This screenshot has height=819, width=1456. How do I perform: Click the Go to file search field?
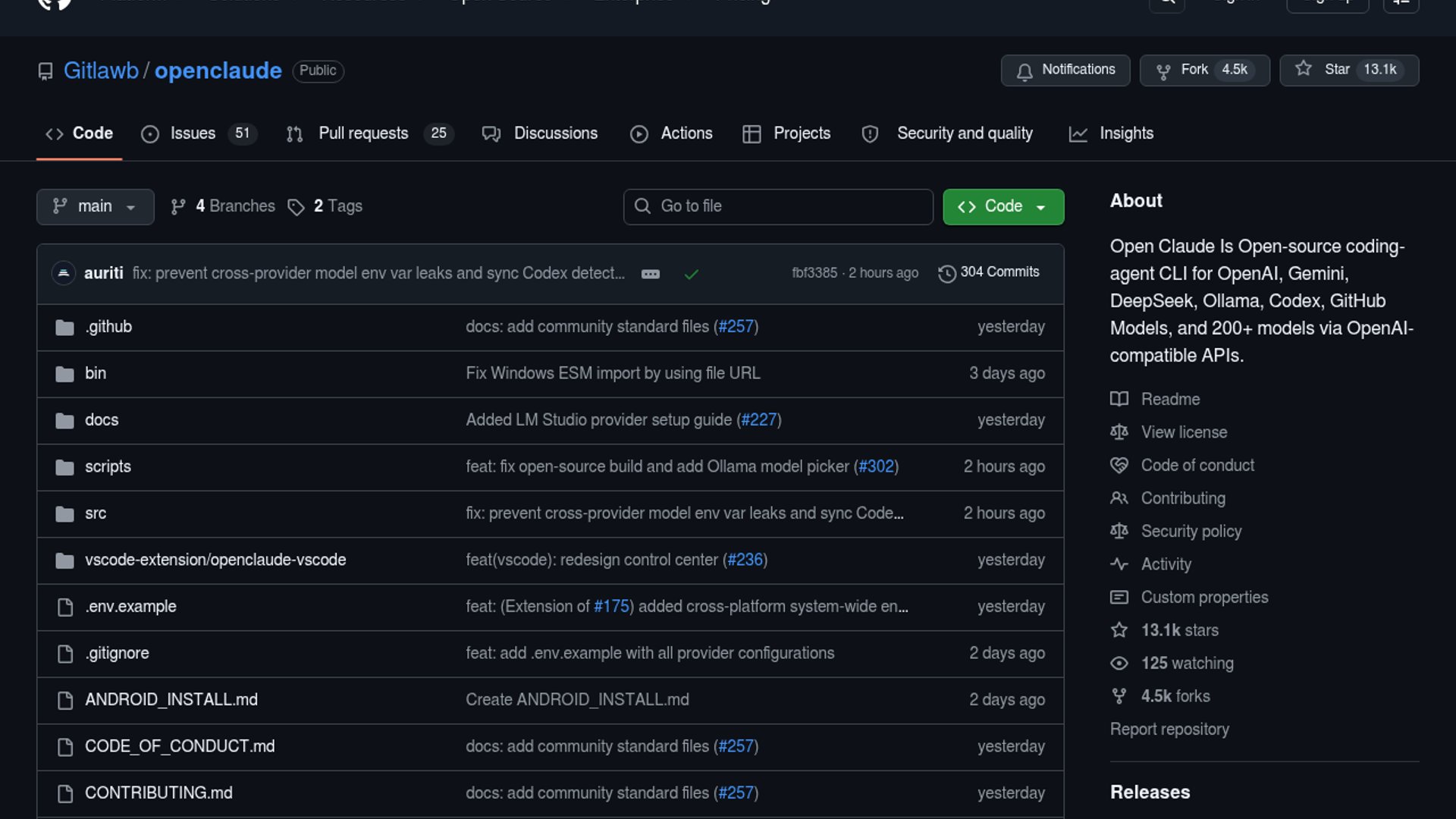click(x=778, y=206)
